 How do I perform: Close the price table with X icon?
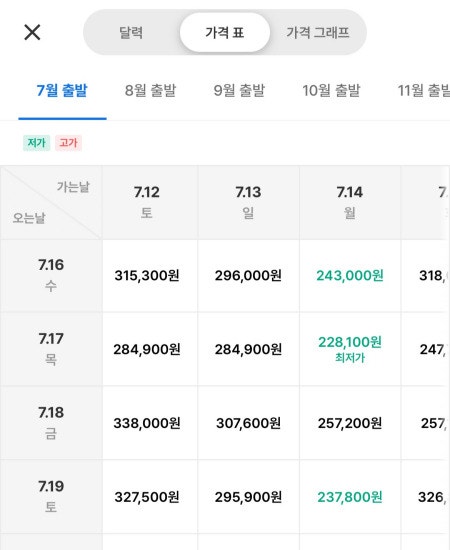pos(32,32)
